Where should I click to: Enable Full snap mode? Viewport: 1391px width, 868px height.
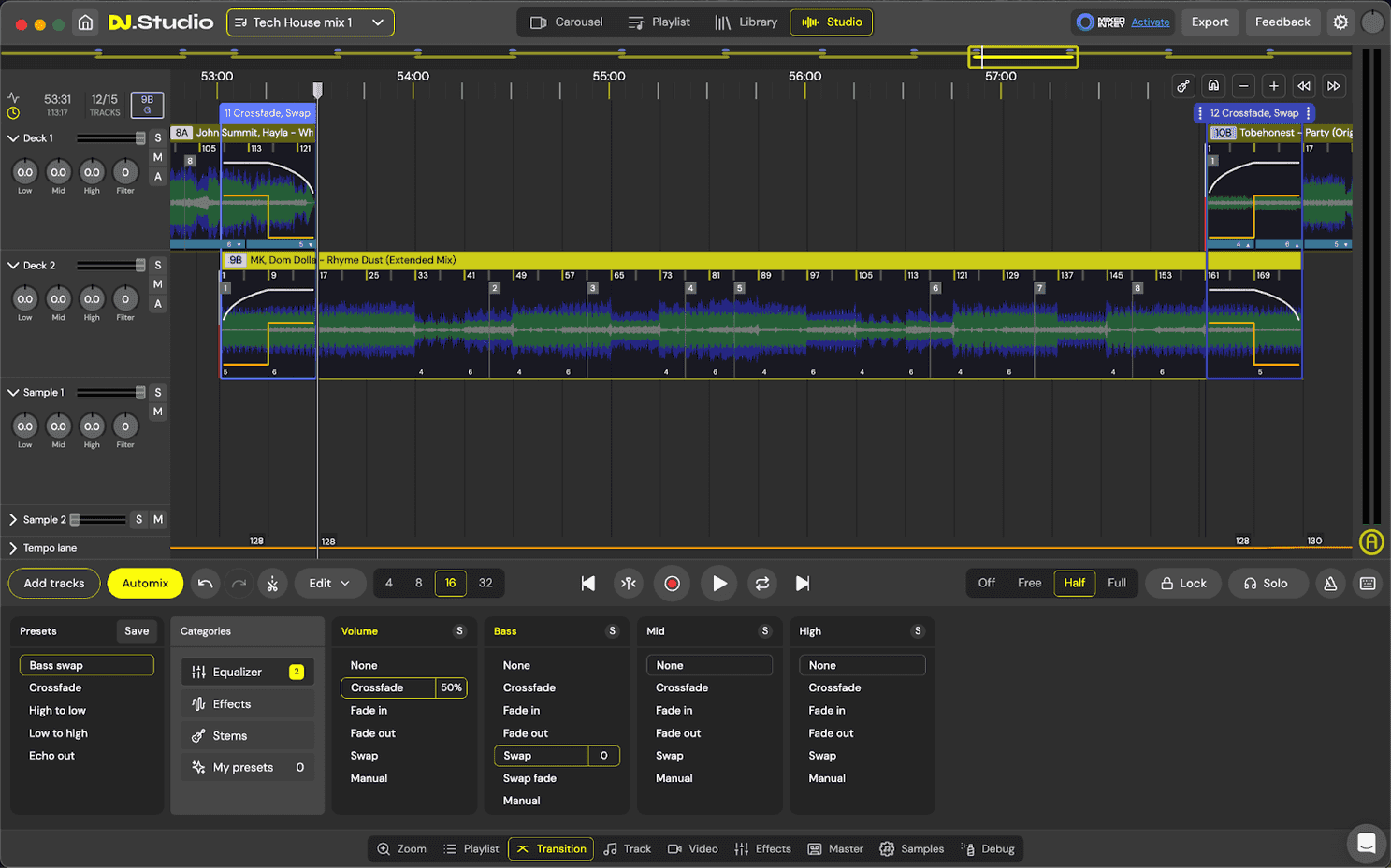coord(1116,583)
